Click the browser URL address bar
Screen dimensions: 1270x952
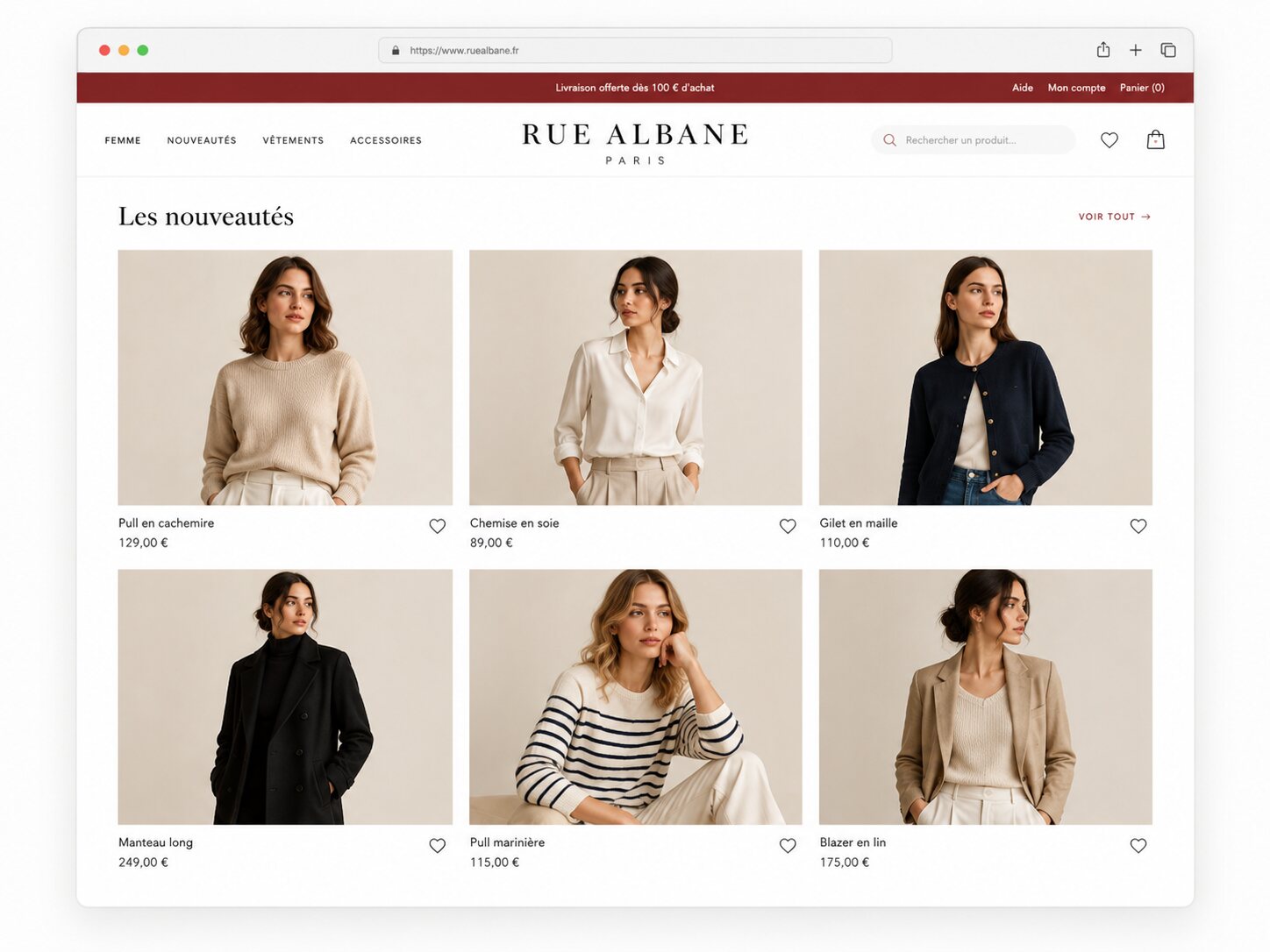click(x=635, y=50)
